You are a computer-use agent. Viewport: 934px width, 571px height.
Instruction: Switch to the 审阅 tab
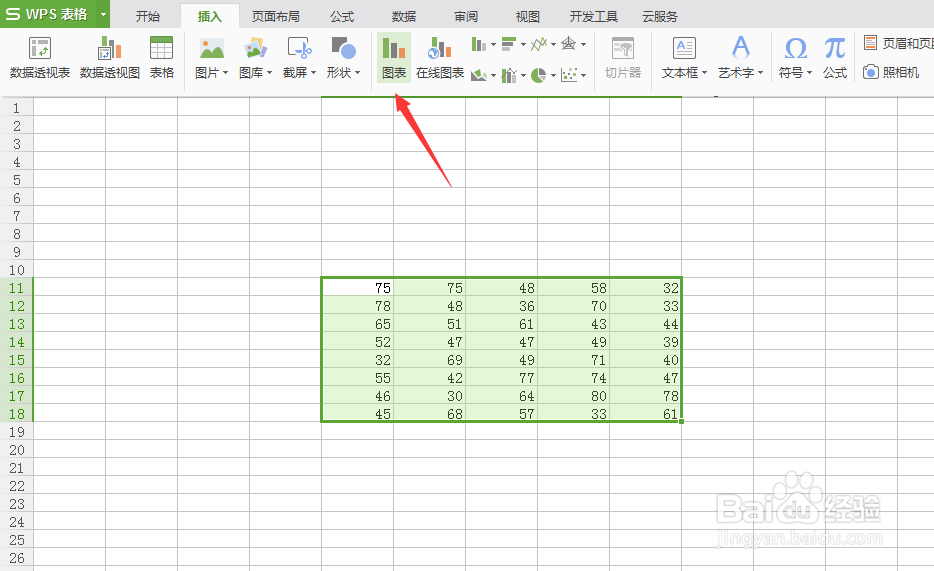coord(466,17)
